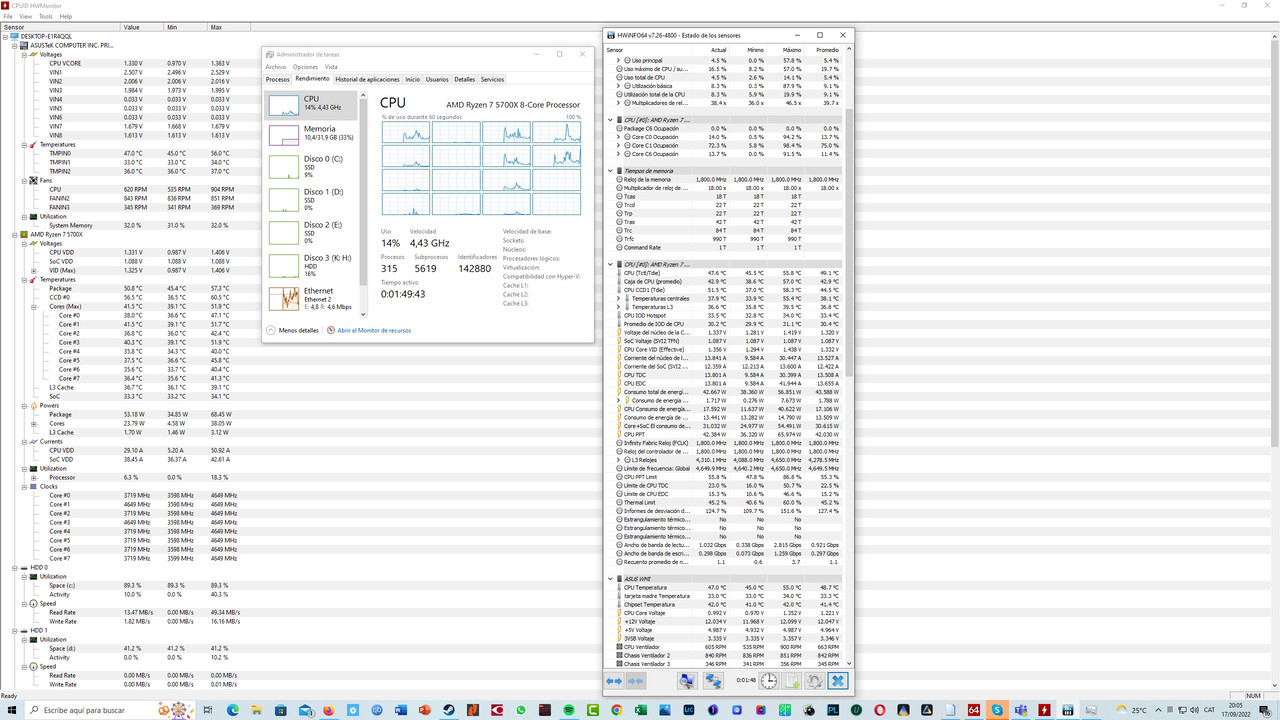Select the Memoria item in Task Manager sidebar

(x=310, y=133)
